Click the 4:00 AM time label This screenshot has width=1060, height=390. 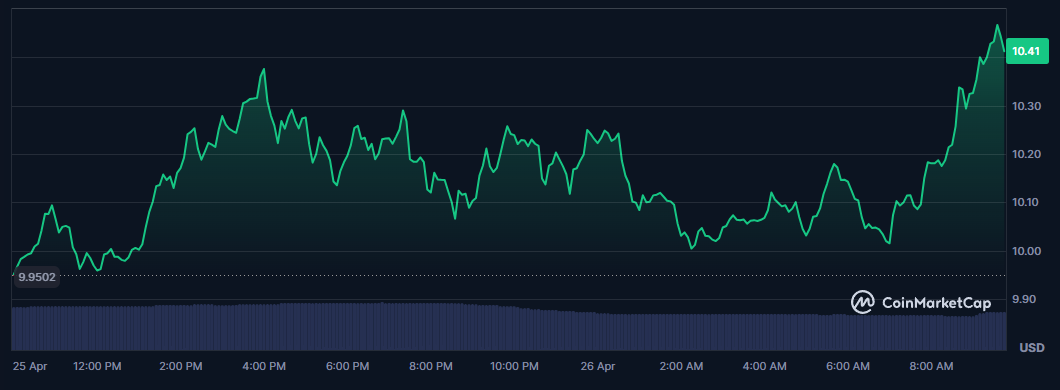[x=764, y=366]
